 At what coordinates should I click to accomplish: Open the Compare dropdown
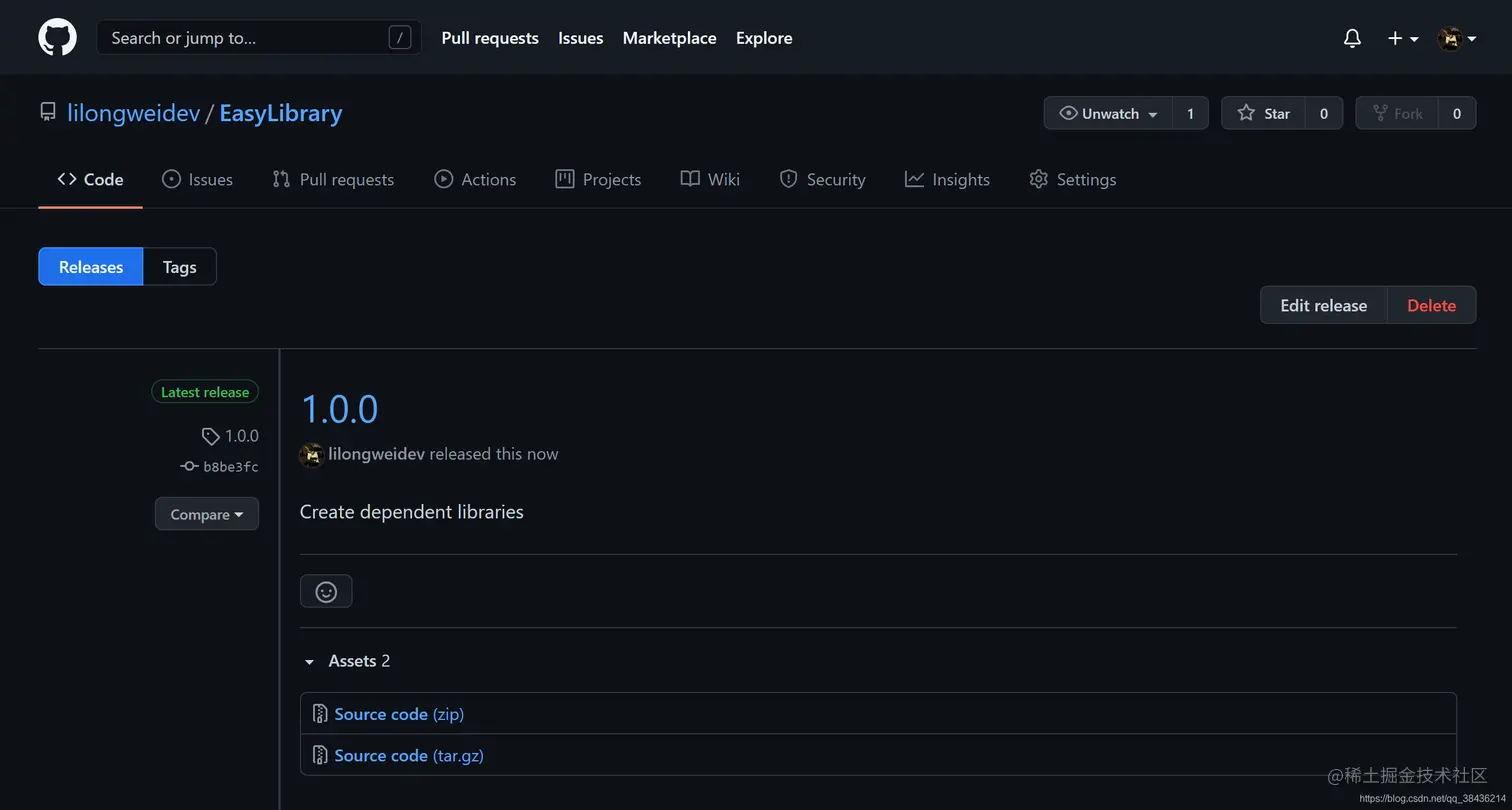click(207, 514)
